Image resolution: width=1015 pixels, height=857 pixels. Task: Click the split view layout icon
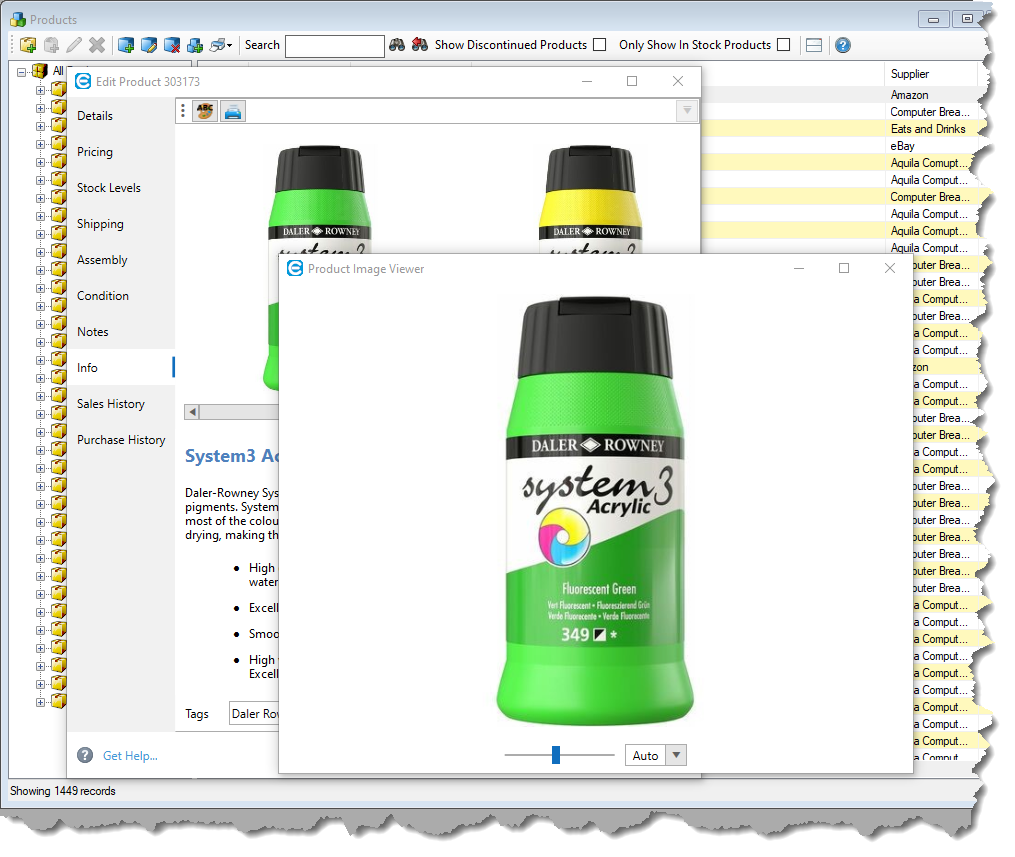click(x=814, y=45)
